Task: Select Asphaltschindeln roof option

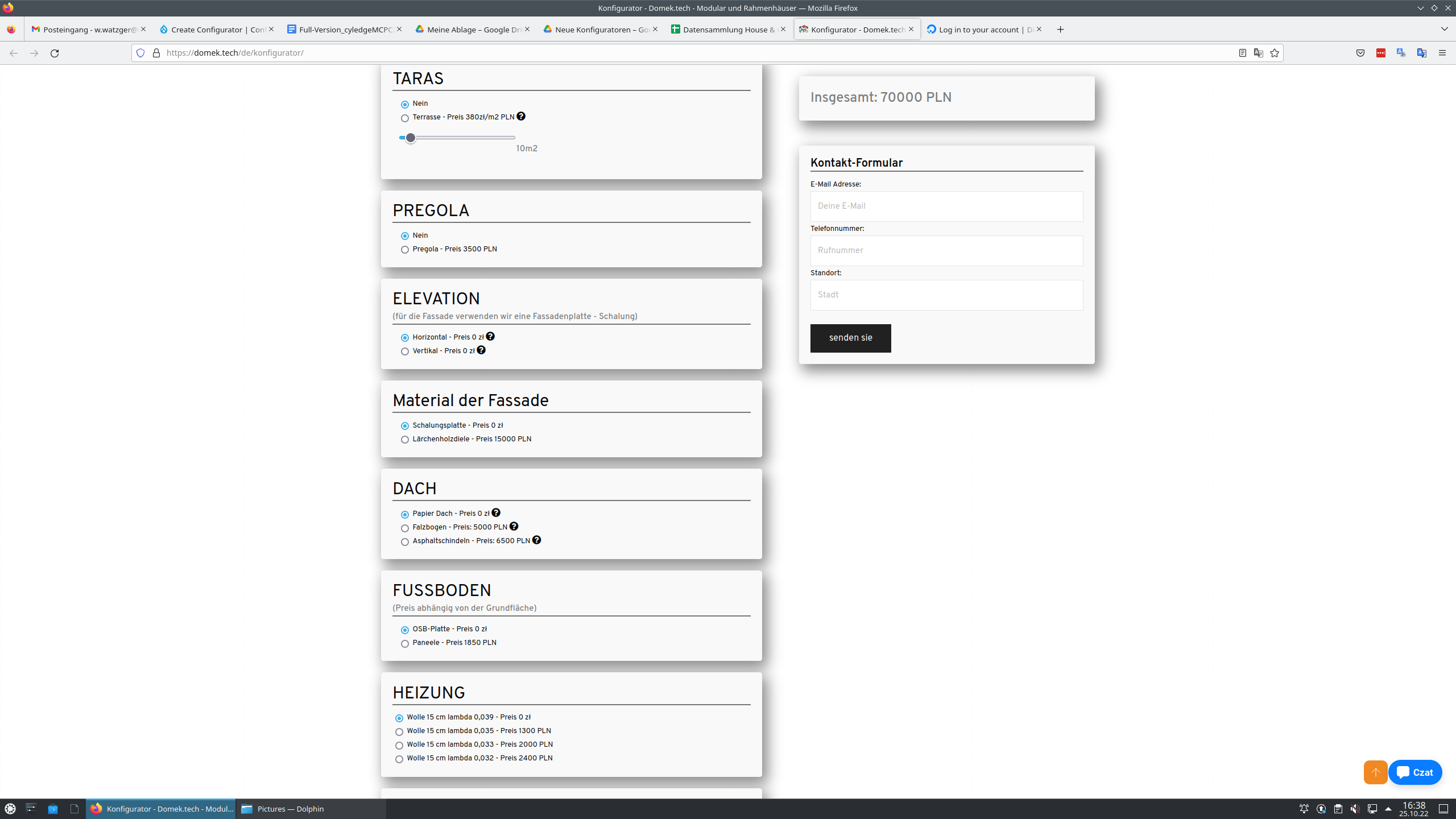Action: tap(404, 542)
